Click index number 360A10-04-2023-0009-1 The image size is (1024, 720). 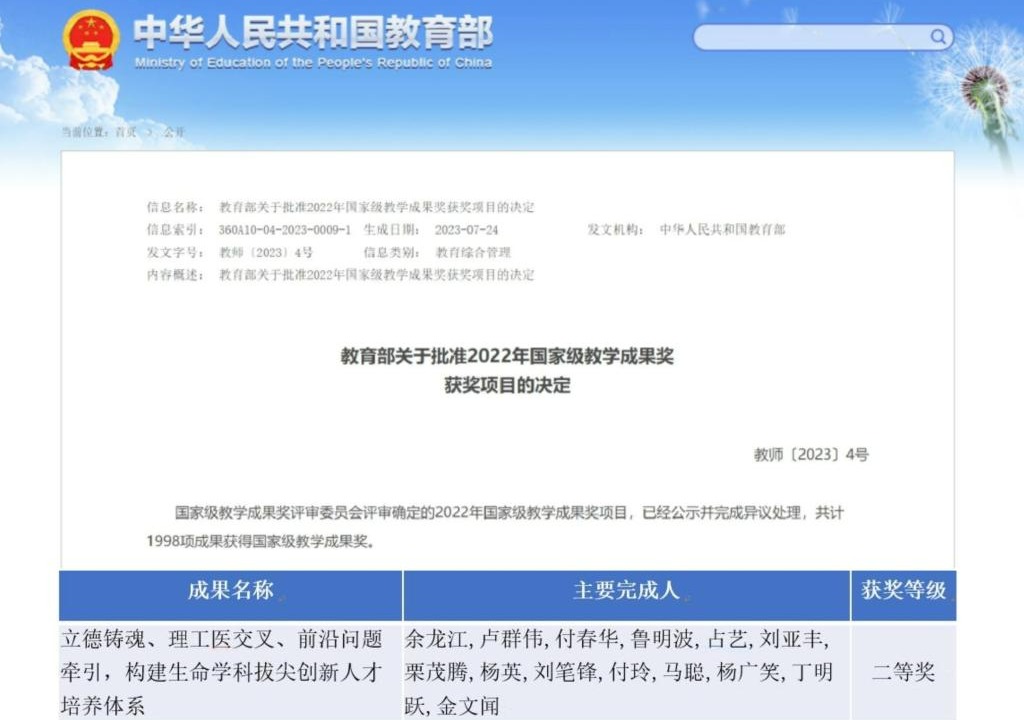coord(284,230)
